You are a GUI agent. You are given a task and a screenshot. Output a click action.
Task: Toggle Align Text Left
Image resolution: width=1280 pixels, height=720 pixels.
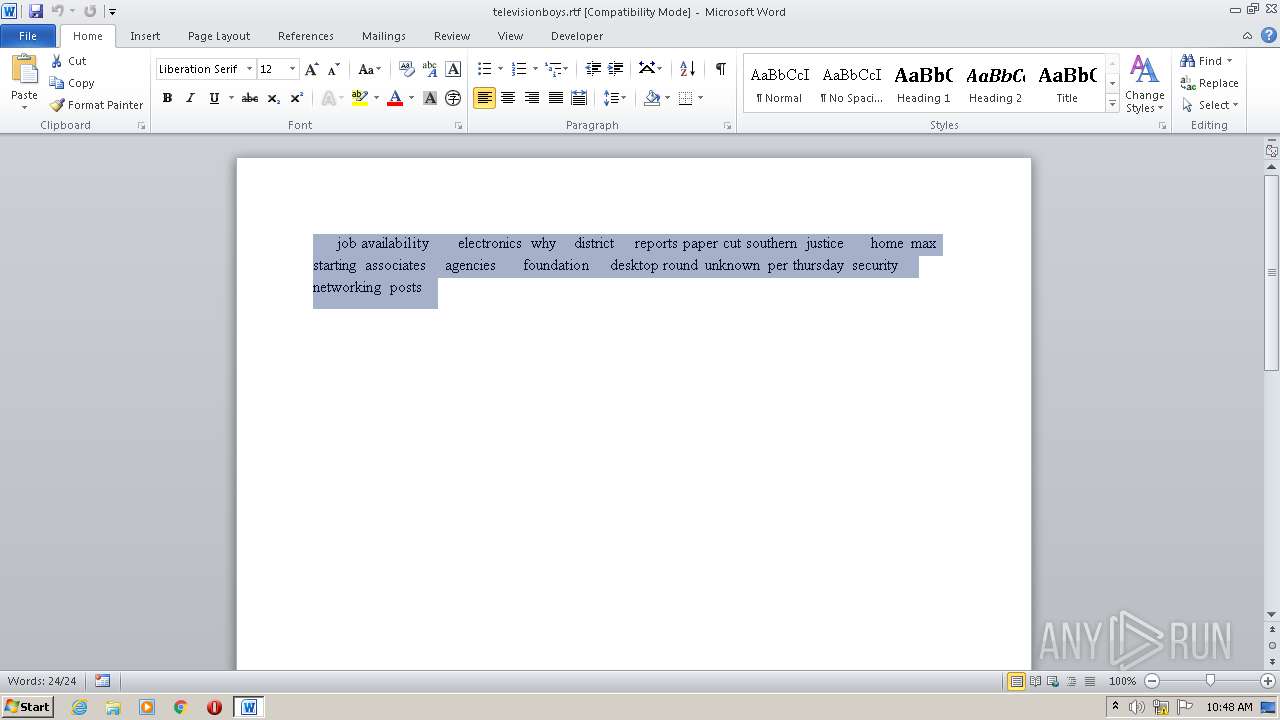[x=484, y=98]
